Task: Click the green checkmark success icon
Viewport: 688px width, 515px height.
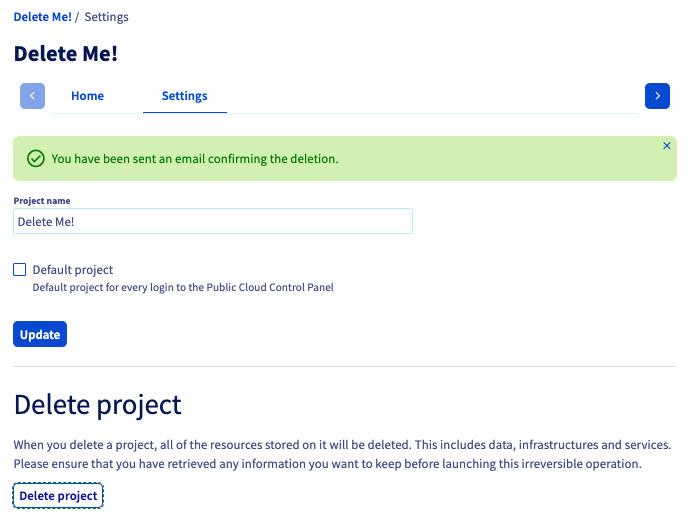Action: (x=36, y=158)
